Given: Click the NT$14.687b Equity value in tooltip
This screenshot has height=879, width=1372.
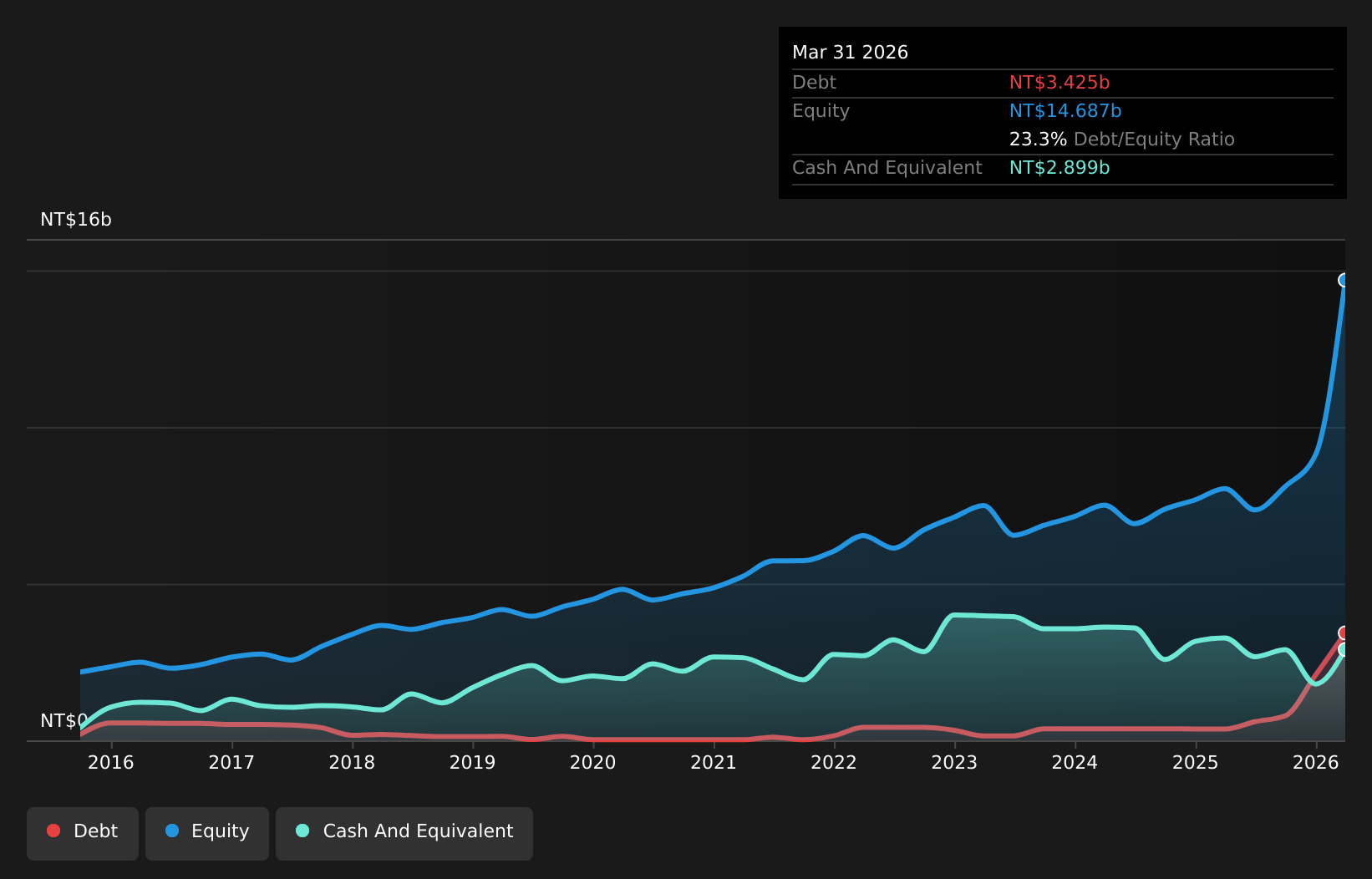Looking at the screenshot, I should (x=1065, y=111).
